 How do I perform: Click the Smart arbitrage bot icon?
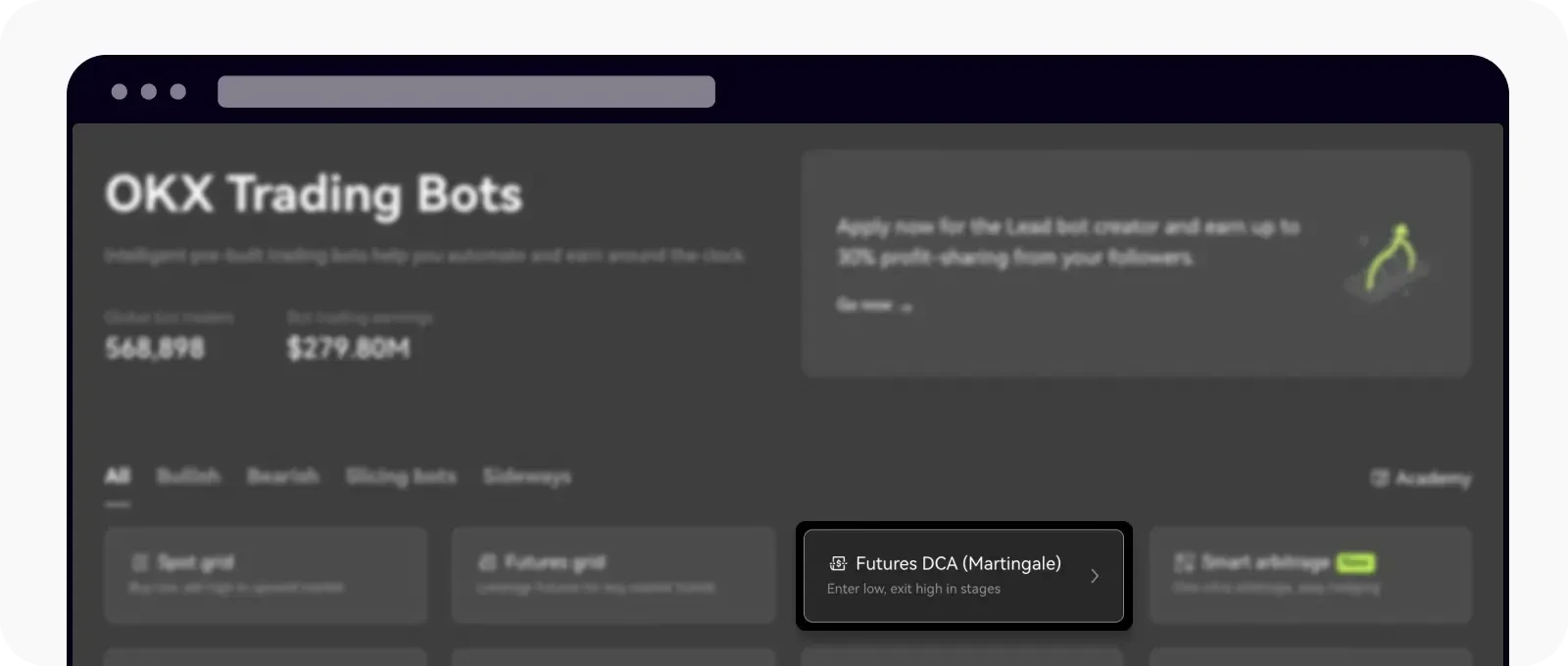1185,562
